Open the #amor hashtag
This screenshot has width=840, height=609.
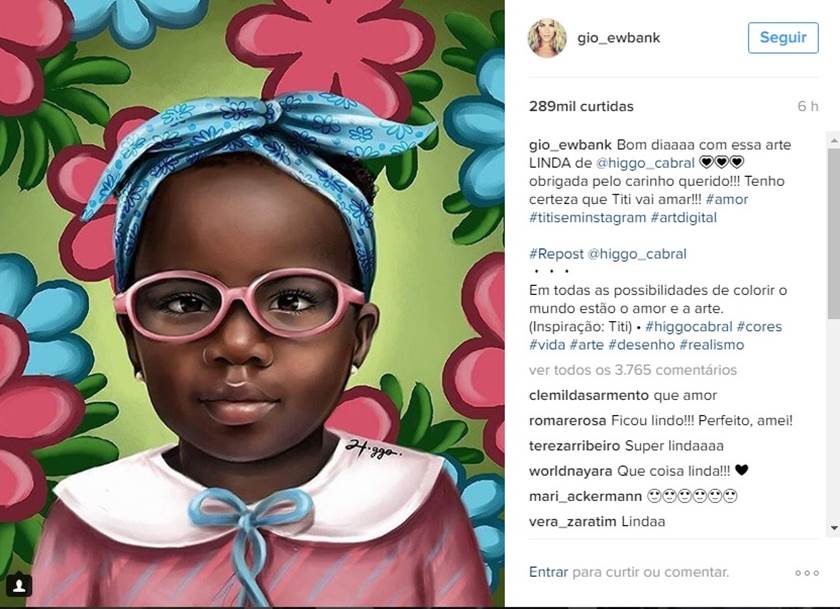coord(726,199)
